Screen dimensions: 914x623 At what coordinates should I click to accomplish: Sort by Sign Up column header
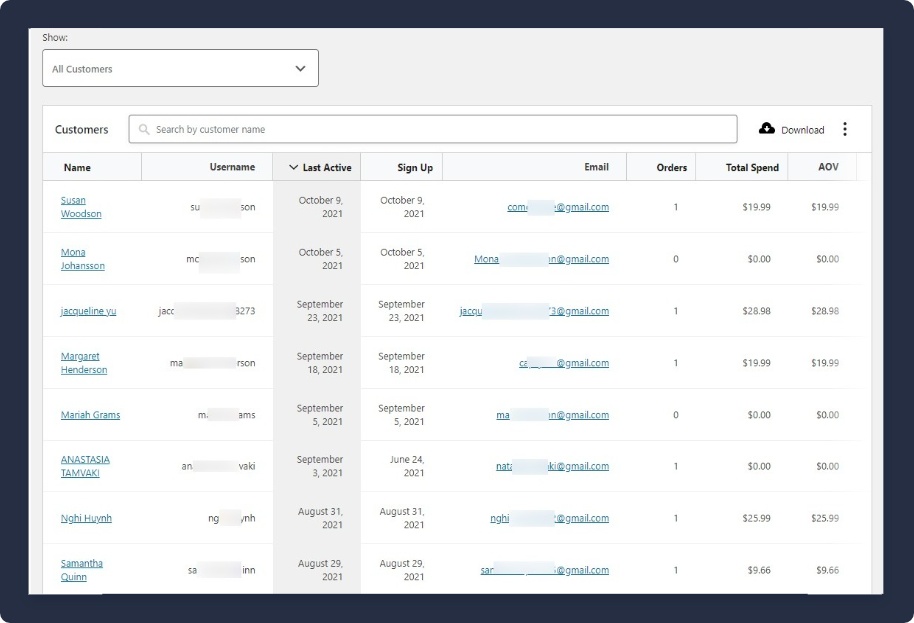click(x=415, y=168)
